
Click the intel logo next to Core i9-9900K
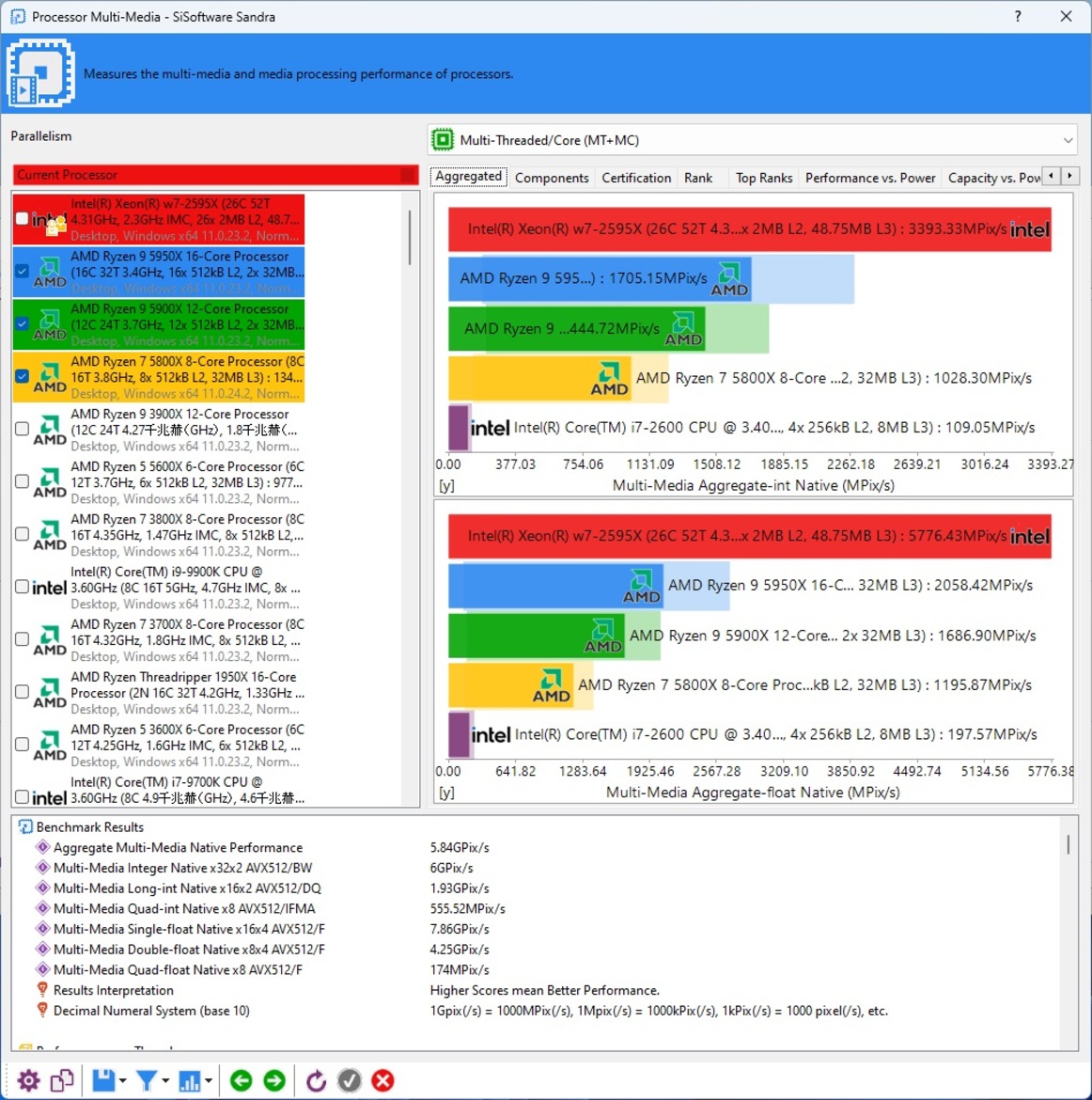coord(50,588)
